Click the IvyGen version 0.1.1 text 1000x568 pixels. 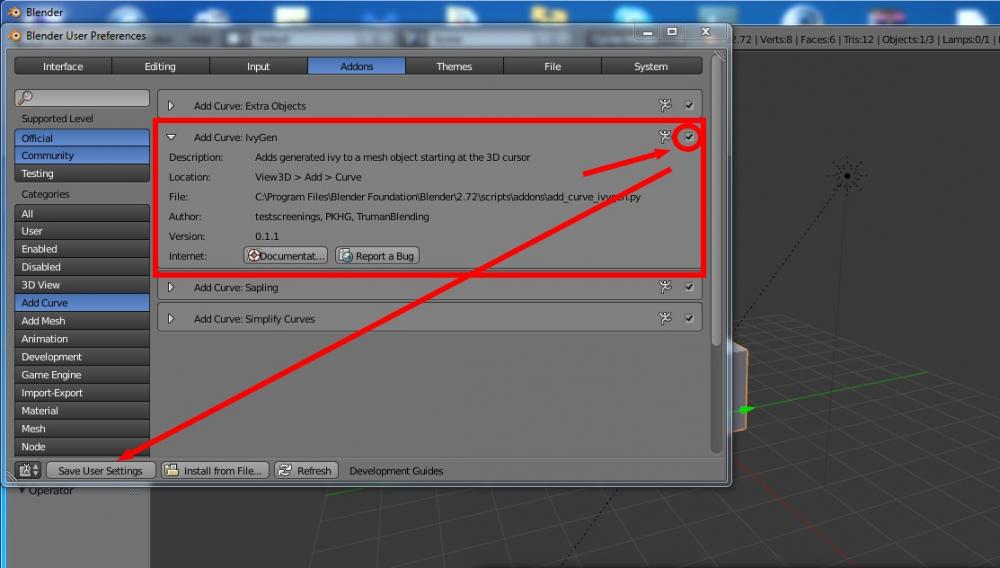coord(267,237)
